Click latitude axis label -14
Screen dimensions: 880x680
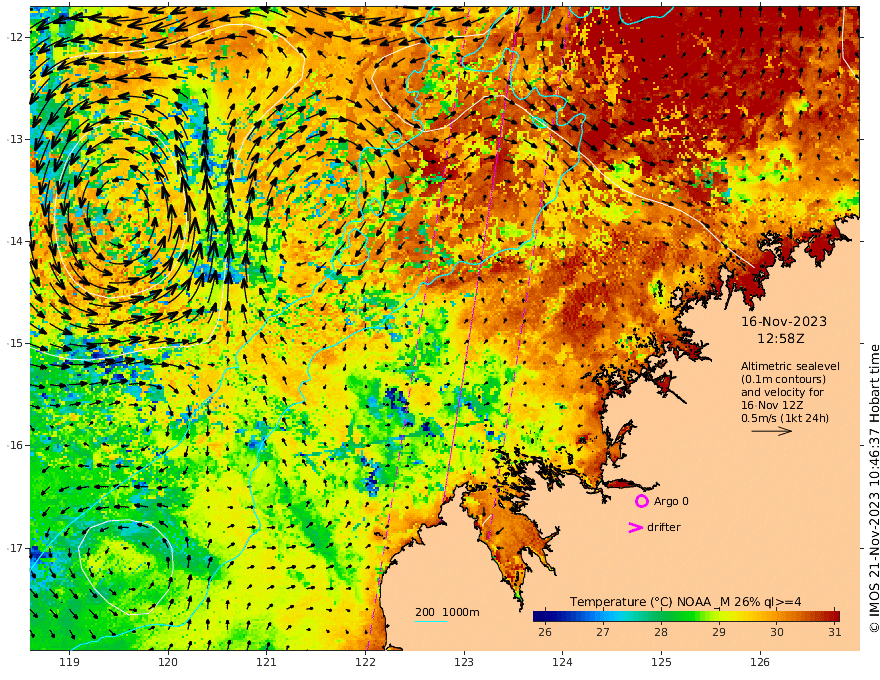[x=14, y=241]
